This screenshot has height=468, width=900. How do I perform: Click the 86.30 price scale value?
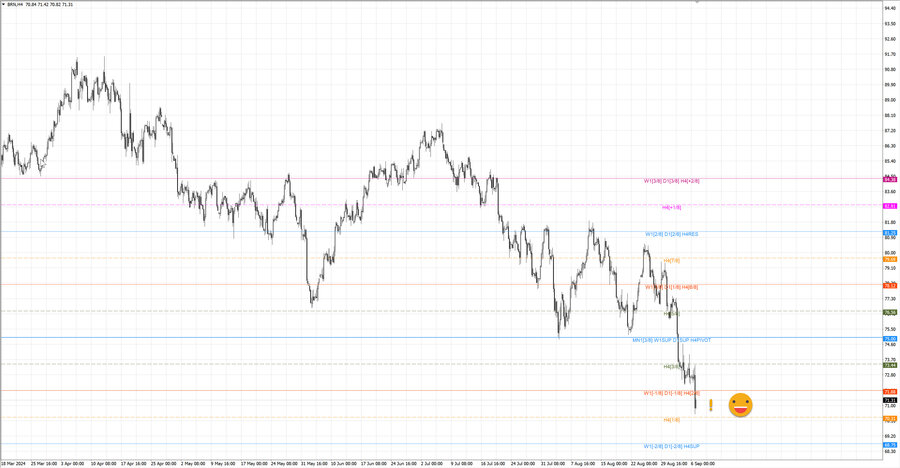click(x=890, y=146)
